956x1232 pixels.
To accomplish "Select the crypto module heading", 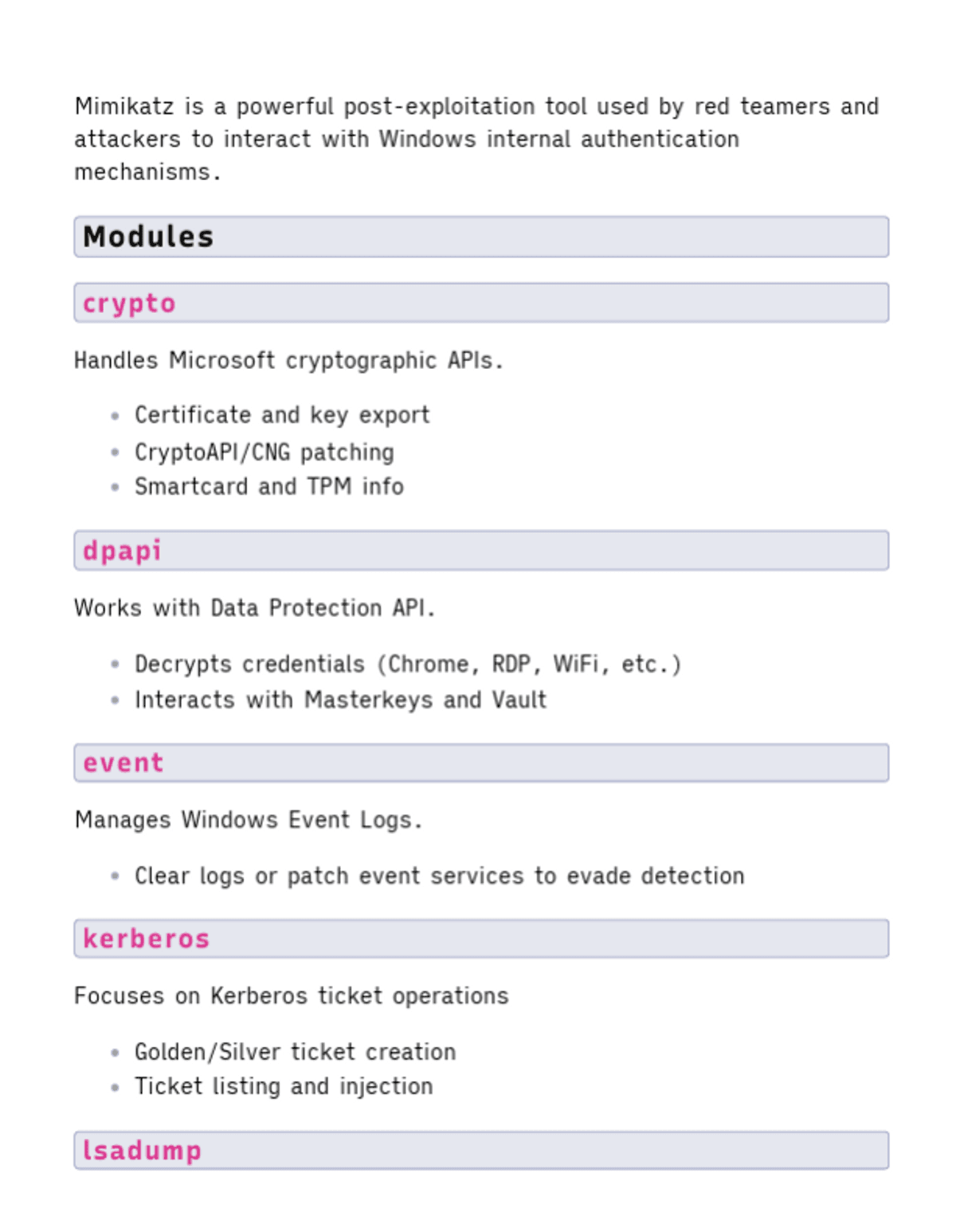I will point(129,304).
